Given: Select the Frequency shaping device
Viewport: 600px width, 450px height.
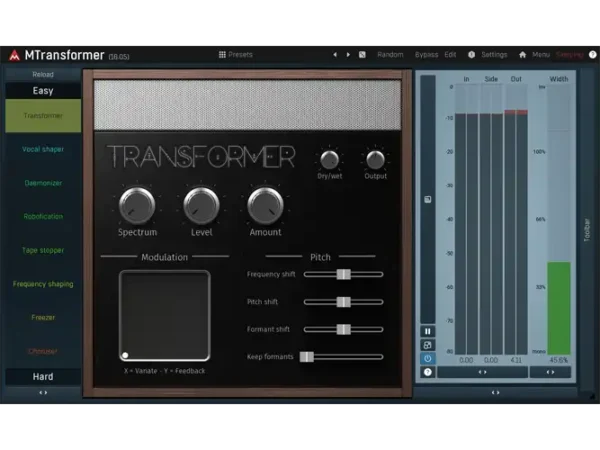Looking at the screenshot, I should 43,284.
